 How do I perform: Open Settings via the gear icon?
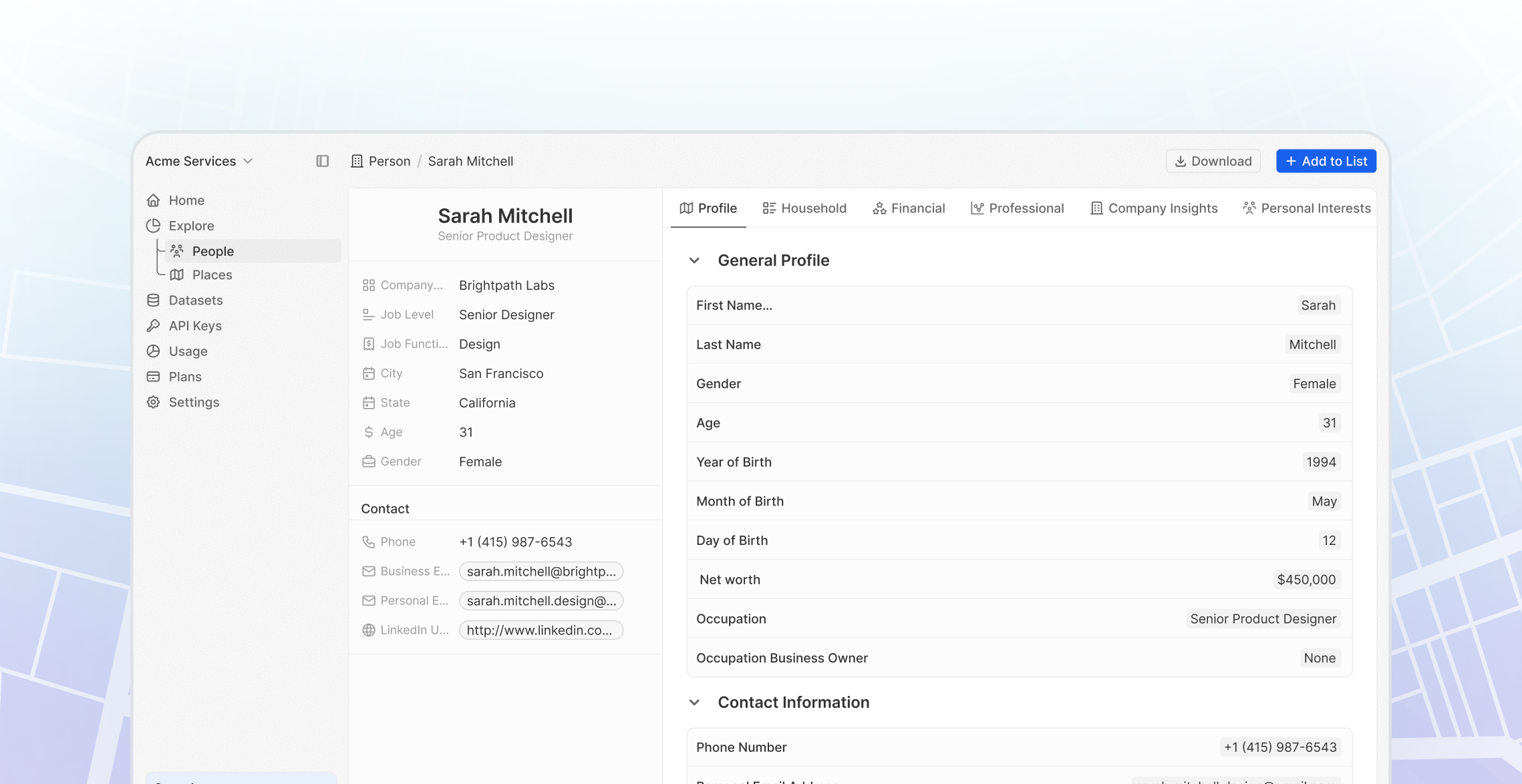[x=154, y=402]
